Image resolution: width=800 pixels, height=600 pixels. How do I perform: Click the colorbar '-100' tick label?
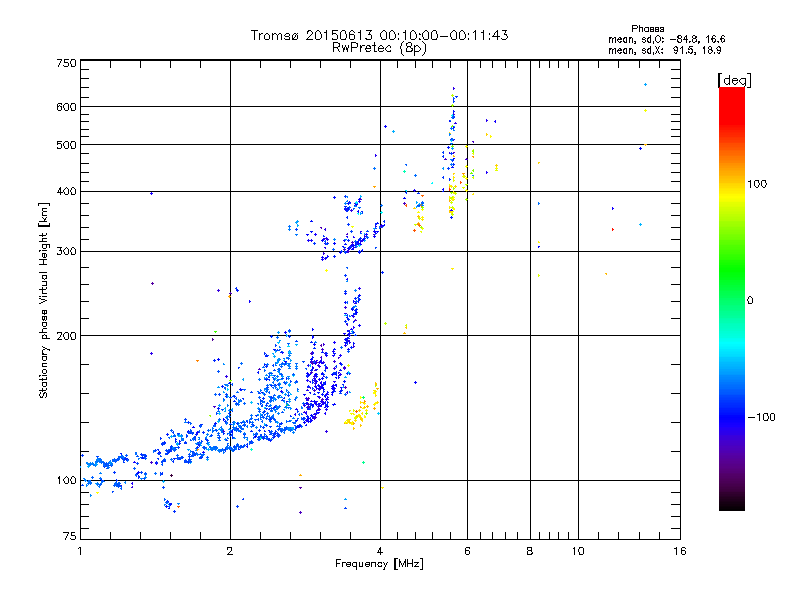pos(761,417)
